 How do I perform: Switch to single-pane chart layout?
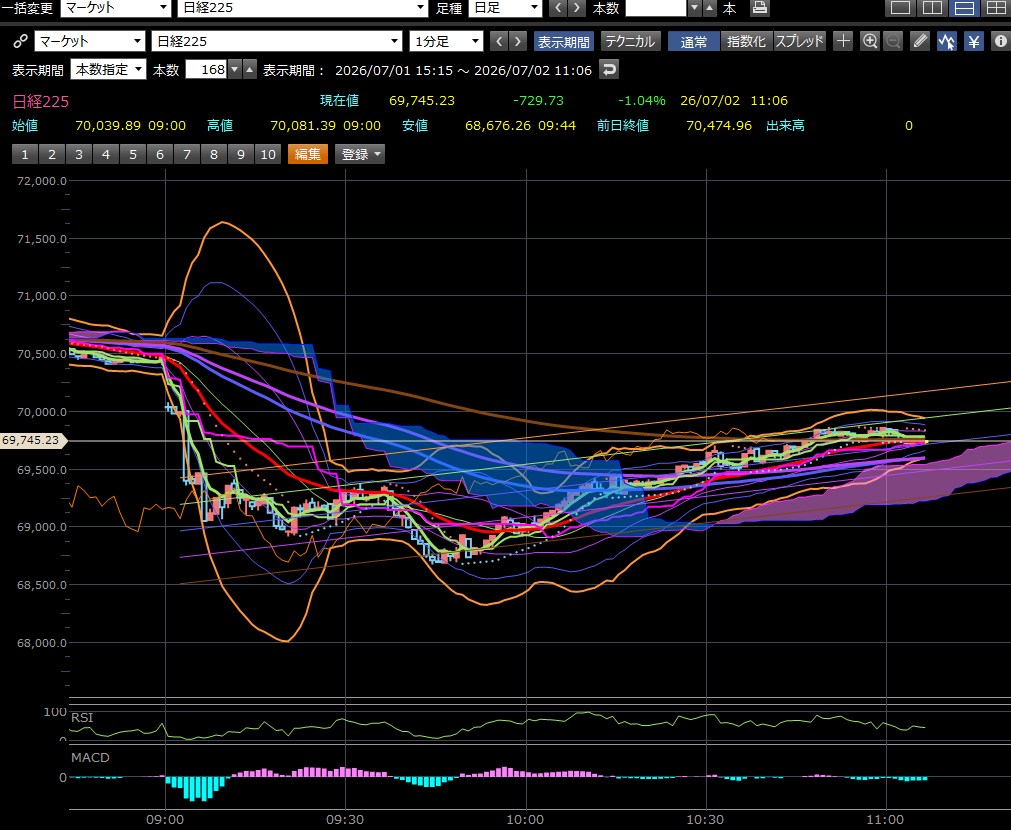pos(901,8)
